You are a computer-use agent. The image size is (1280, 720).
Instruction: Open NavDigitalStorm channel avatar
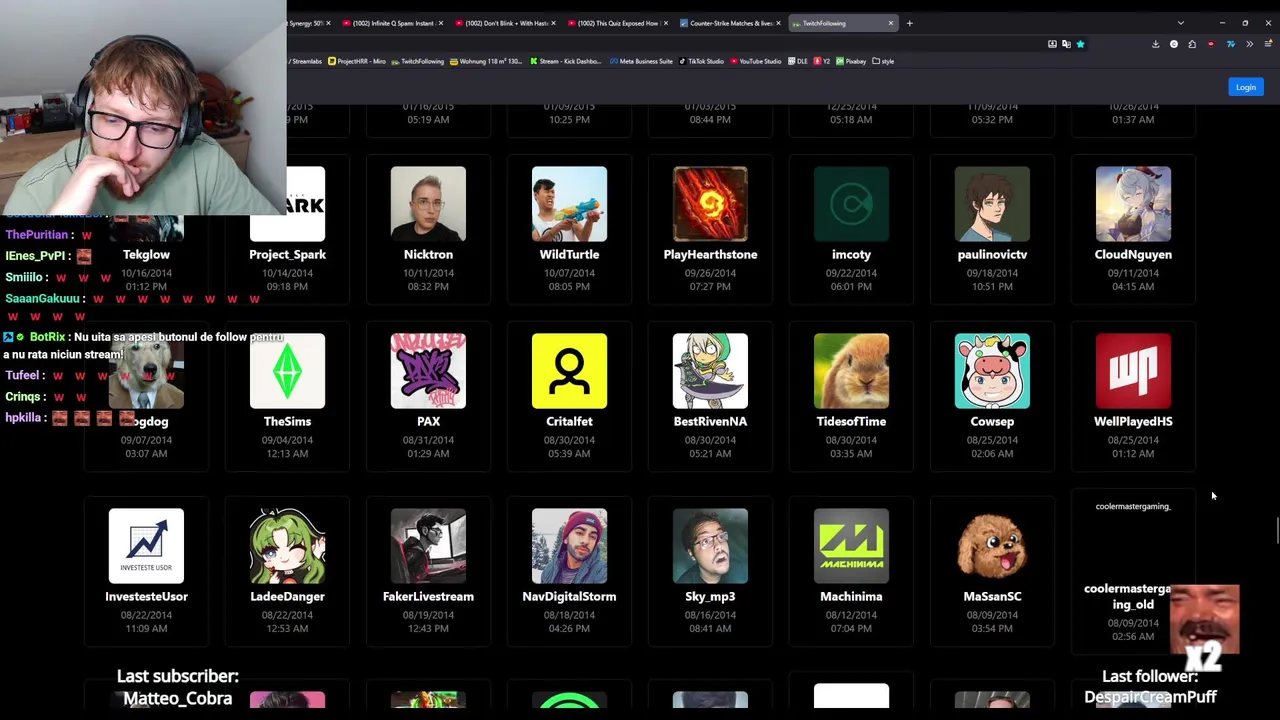coord(569,546)
